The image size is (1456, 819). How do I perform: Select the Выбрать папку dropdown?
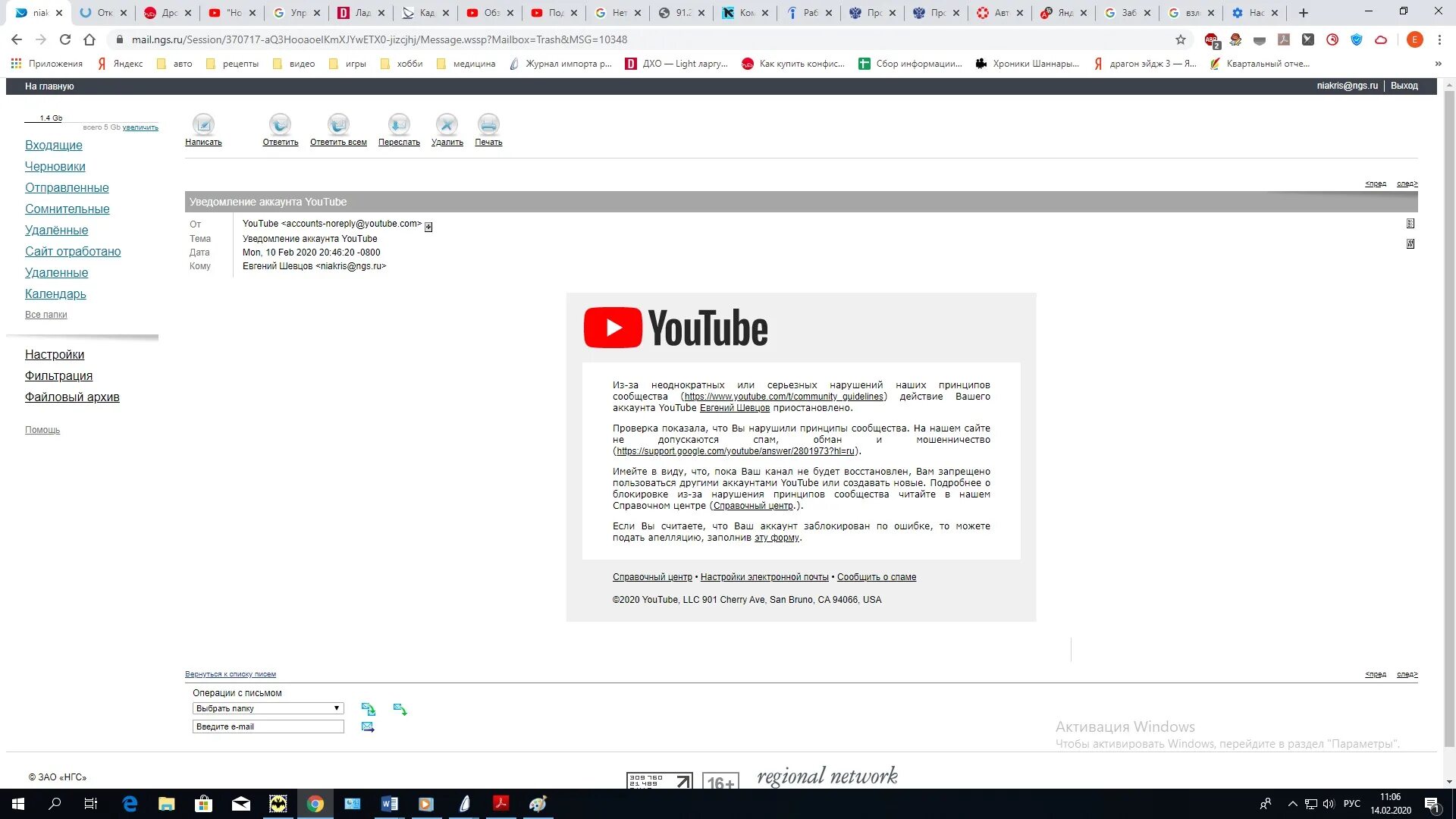click(x=266, y=708)
